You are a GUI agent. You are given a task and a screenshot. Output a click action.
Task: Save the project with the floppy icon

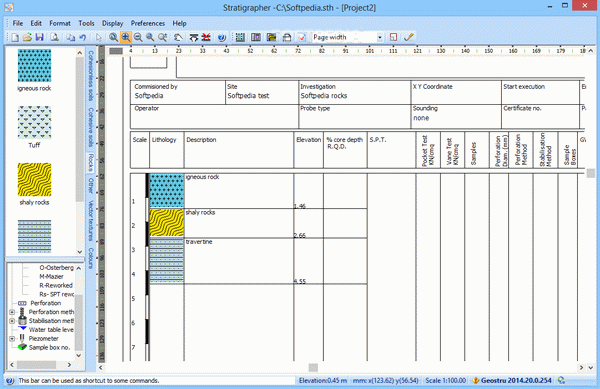pyautogui.click(x=39, y=37)
